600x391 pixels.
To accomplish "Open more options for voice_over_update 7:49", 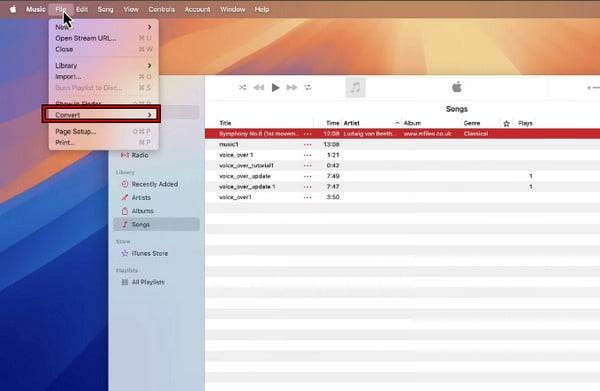I will pos(307,176).
